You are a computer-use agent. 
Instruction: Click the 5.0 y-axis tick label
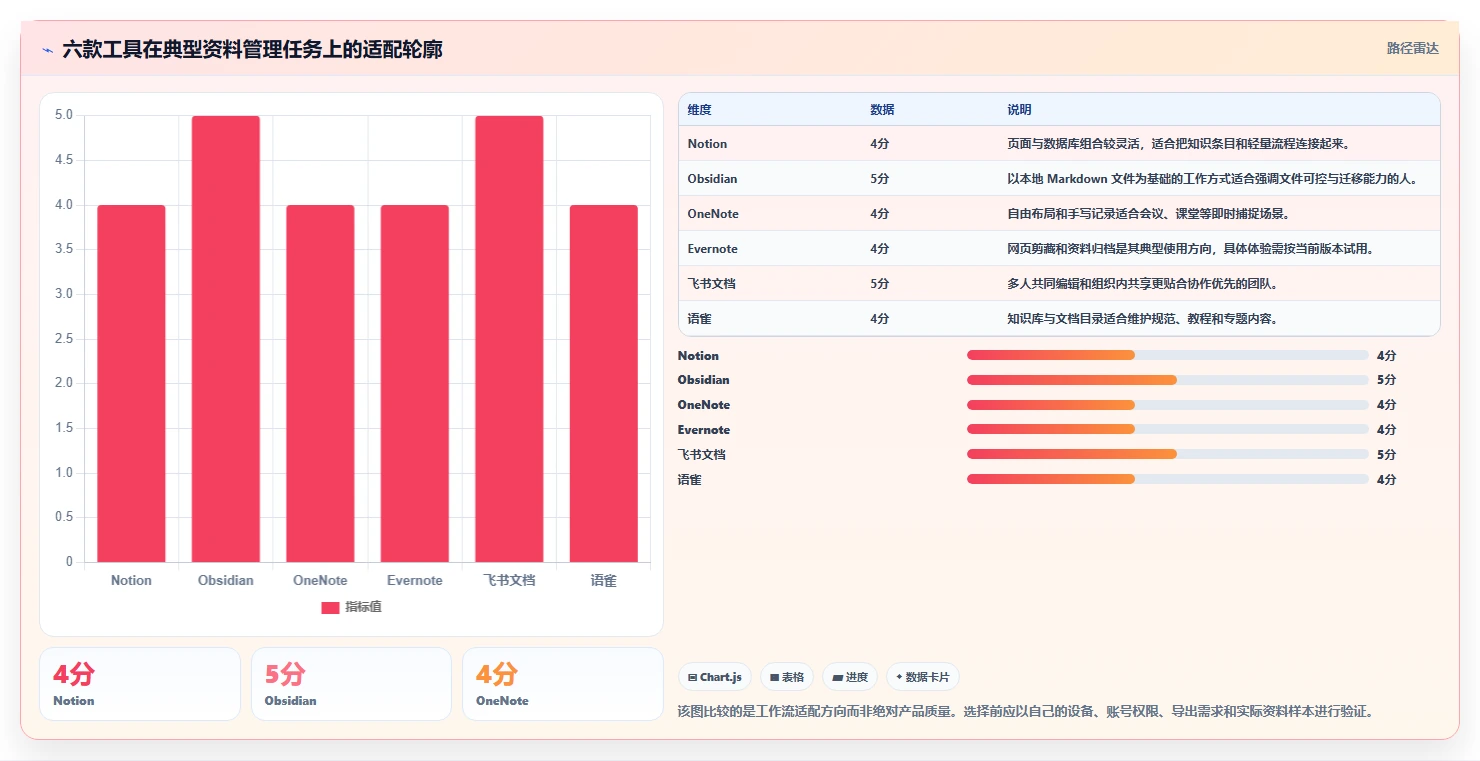63,115
